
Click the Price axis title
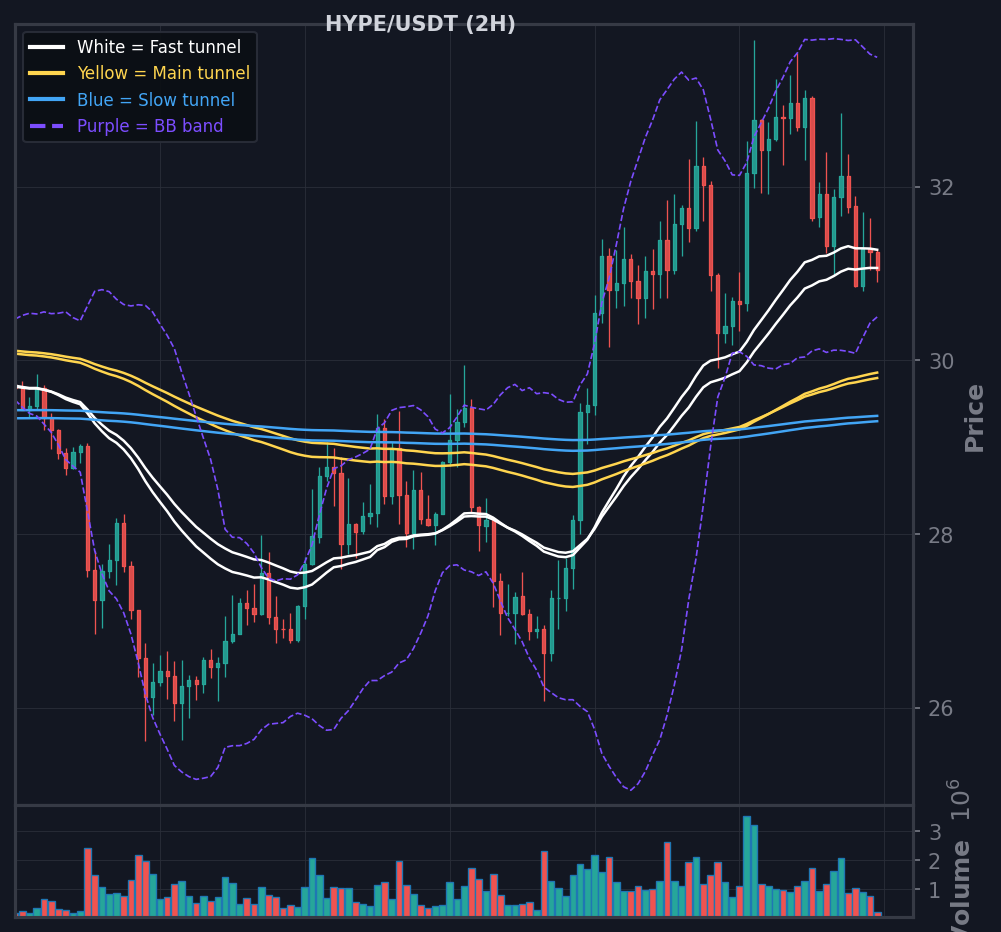[x=974, y=419]
